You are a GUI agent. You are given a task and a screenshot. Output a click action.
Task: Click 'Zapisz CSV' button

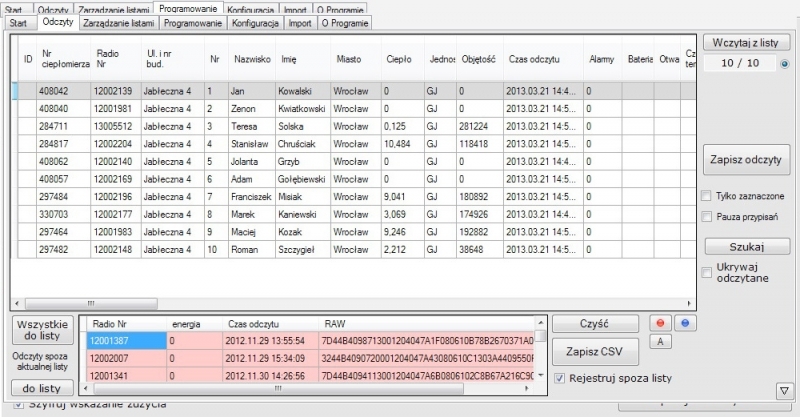[x=596, y=351]
